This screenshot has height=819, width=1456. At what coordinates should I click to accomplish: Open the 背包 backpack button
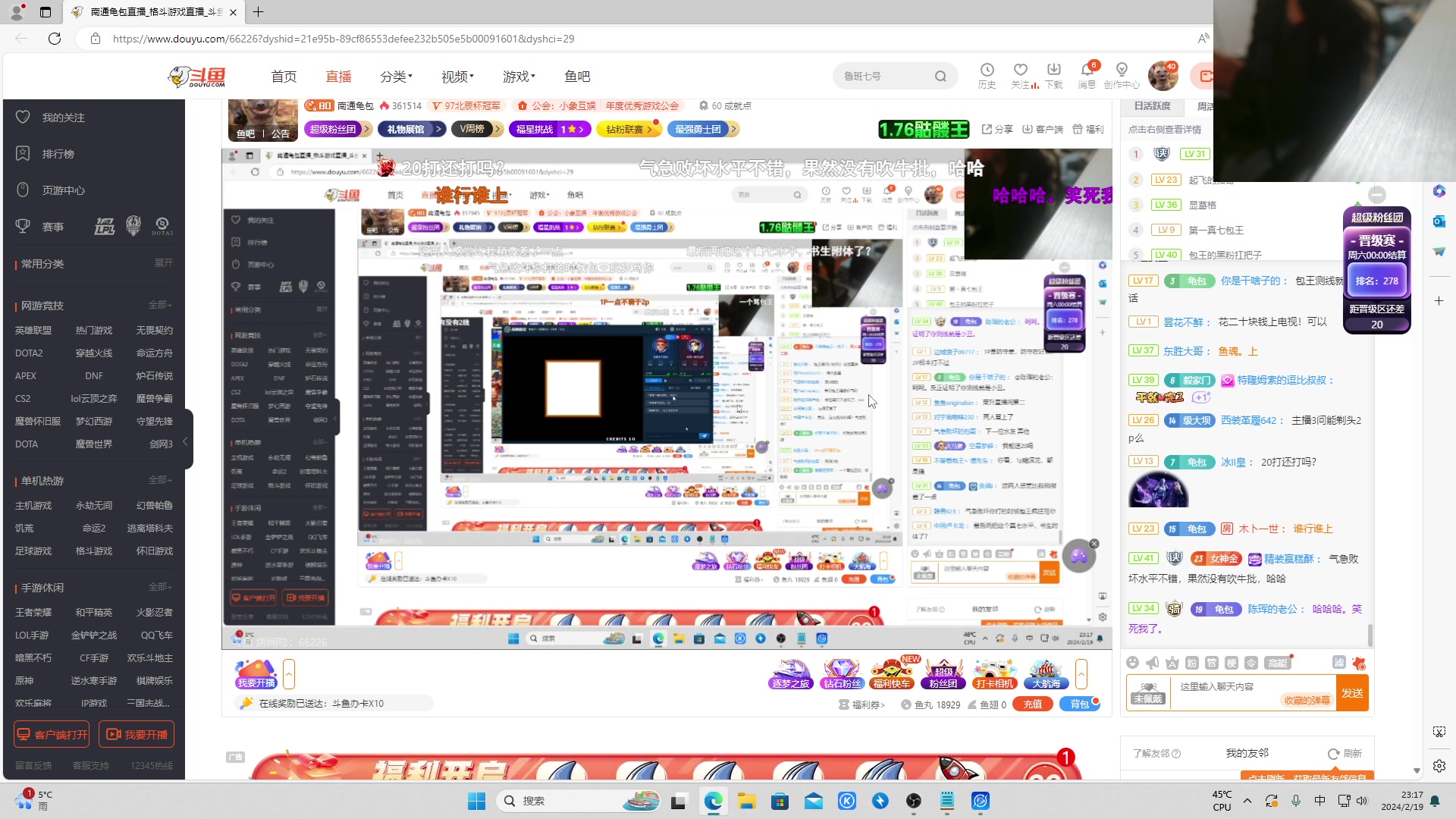pyautogui.click(x=1080, y=704)
